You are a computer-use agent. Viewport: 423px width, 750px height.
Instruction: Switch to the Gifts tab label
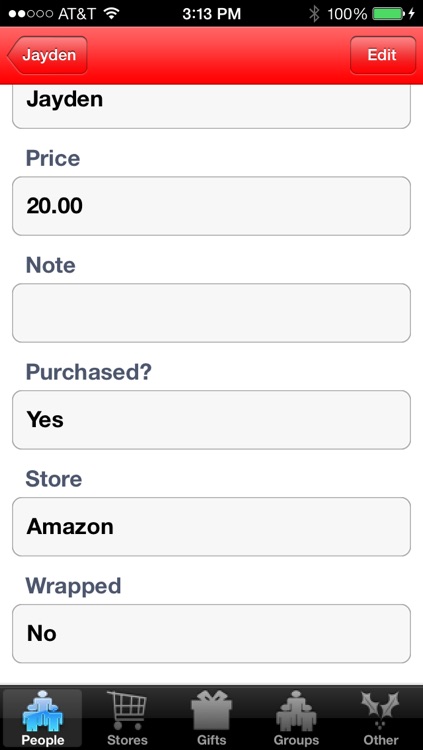211,740
